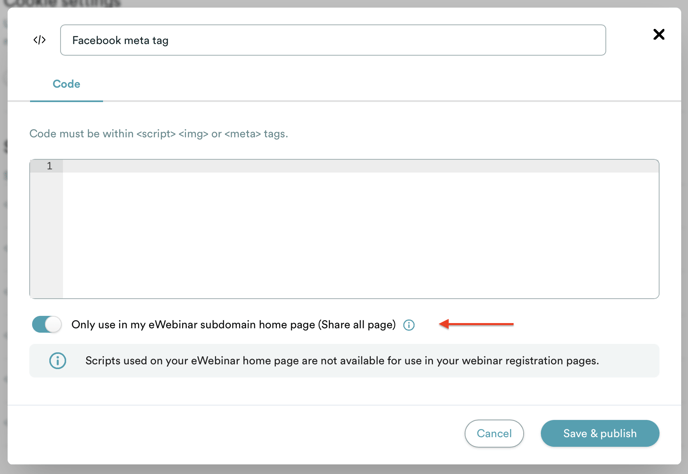Click the gray gutter below line number 1
The image size is (688, 474).
coord(47,235)
